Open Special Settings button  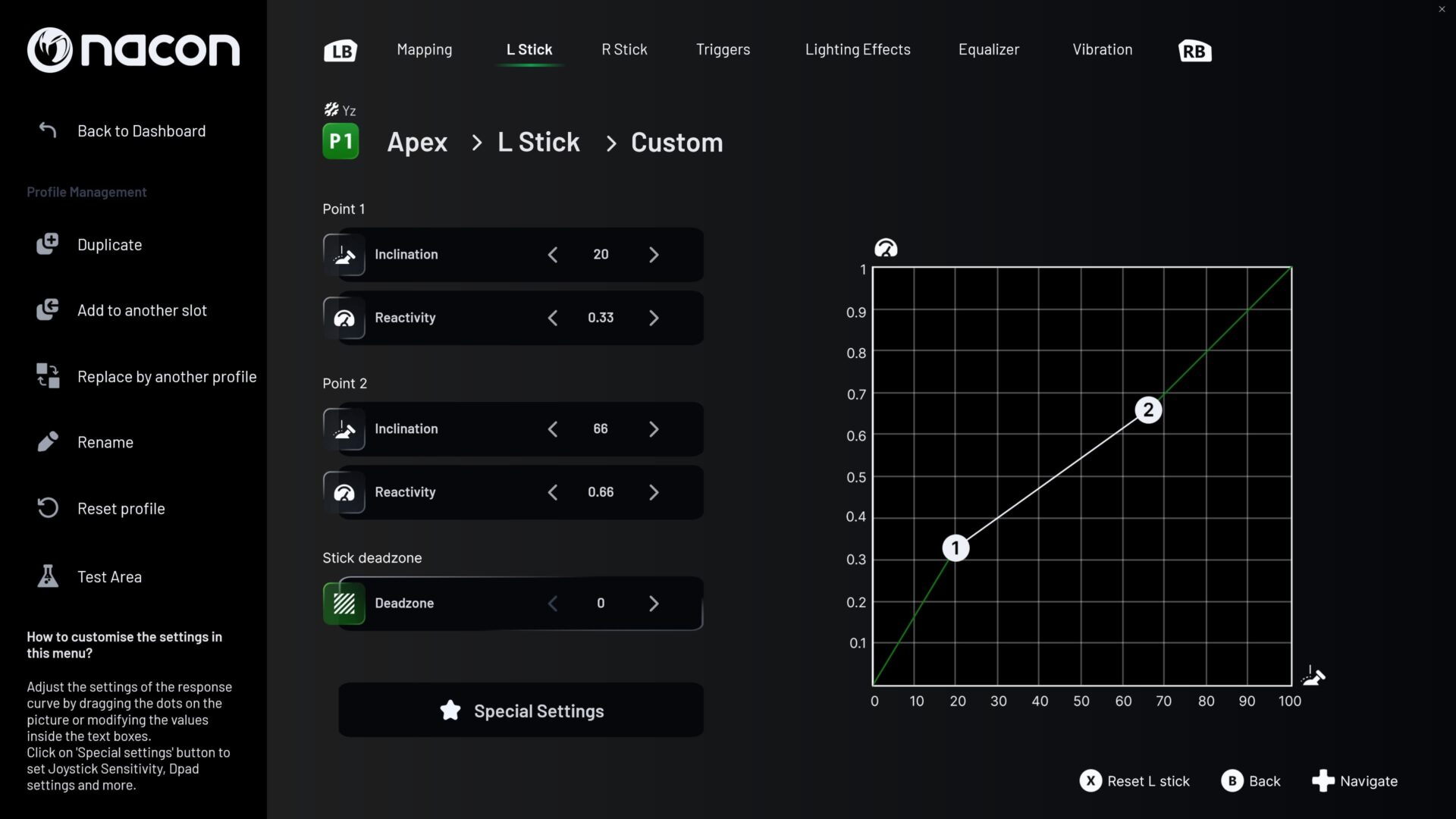click(x=521, y=711)
